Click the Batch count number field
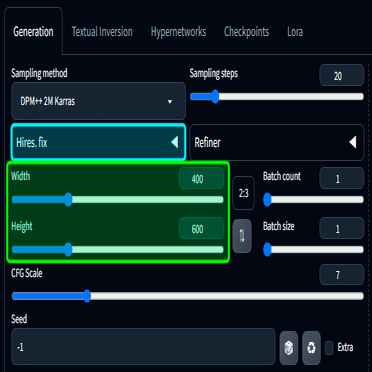Viewport: 372px width, 372px height. tap(342, 178)
